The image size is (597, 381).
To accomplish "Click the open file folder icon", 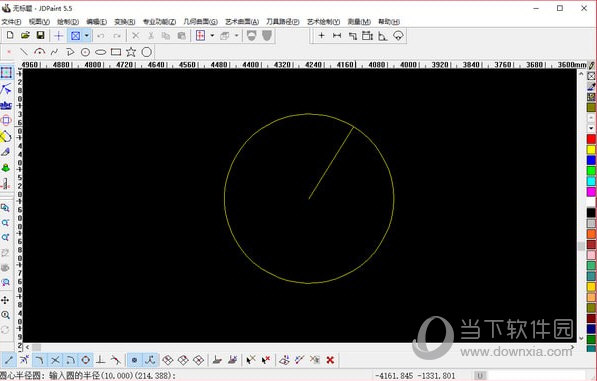I will [25, 35].
